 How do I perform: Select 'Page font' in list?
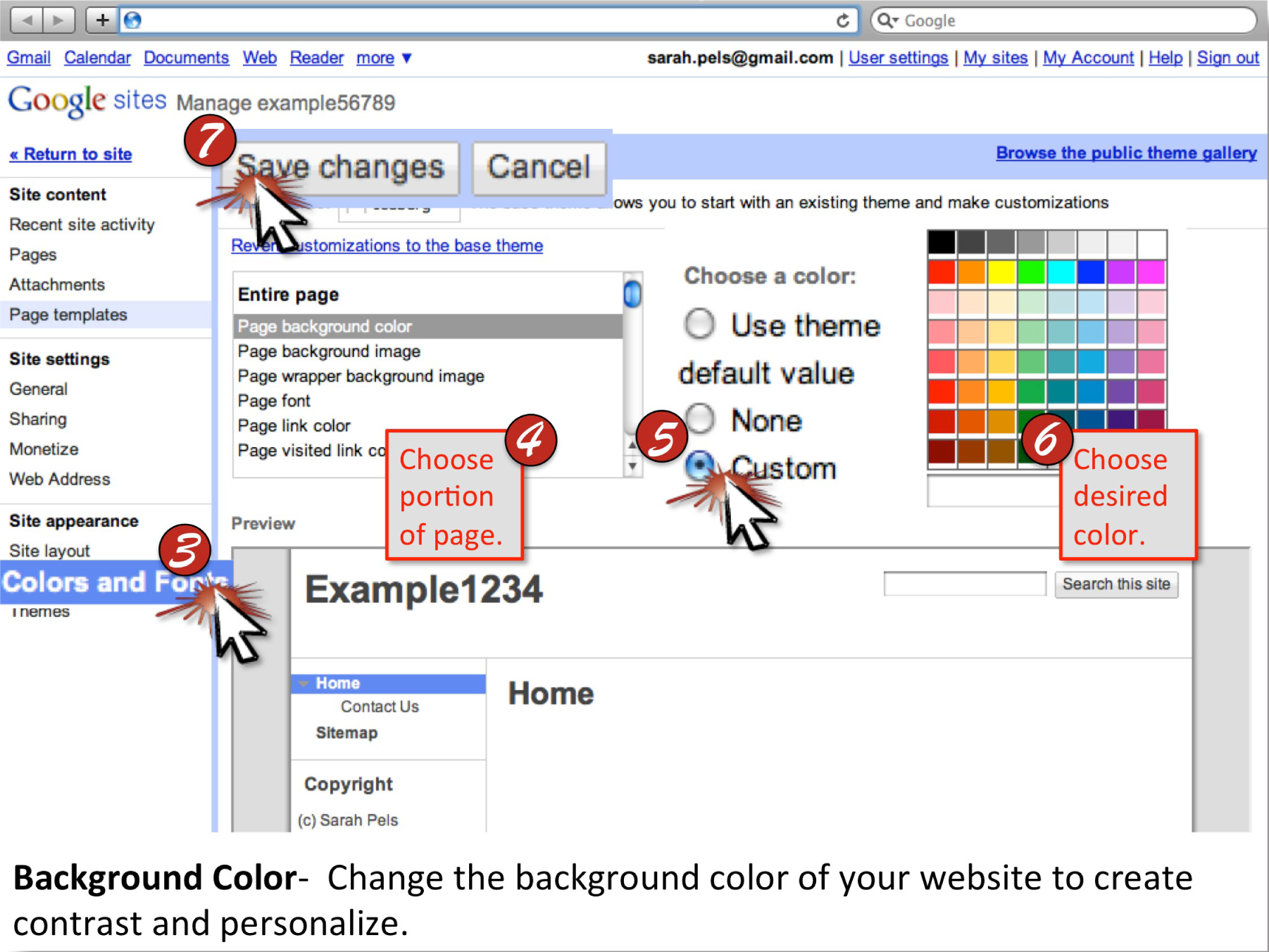click(428, 401)
